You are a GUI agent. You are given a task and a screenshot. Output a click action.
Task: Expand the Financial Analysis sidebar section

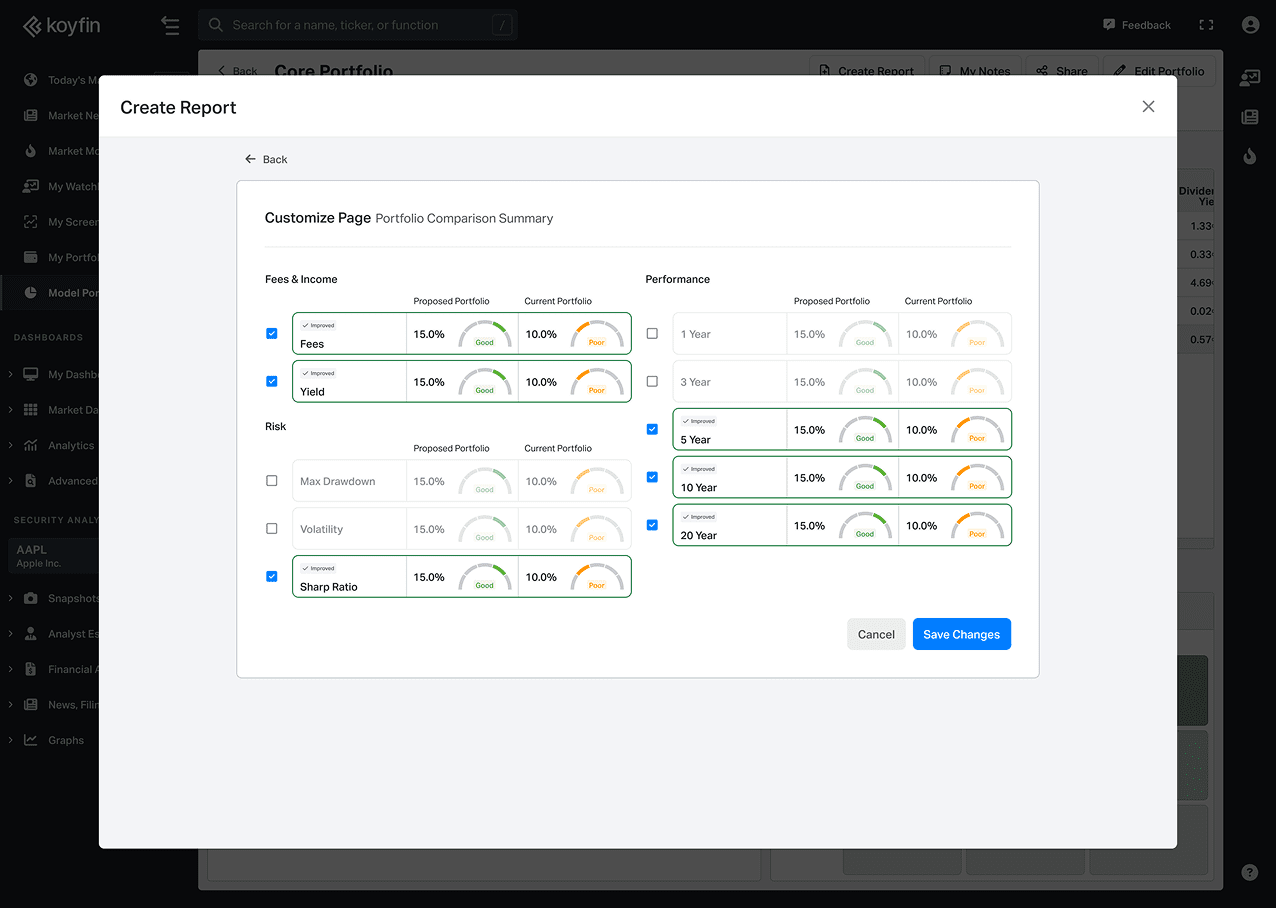coord(32,669)
